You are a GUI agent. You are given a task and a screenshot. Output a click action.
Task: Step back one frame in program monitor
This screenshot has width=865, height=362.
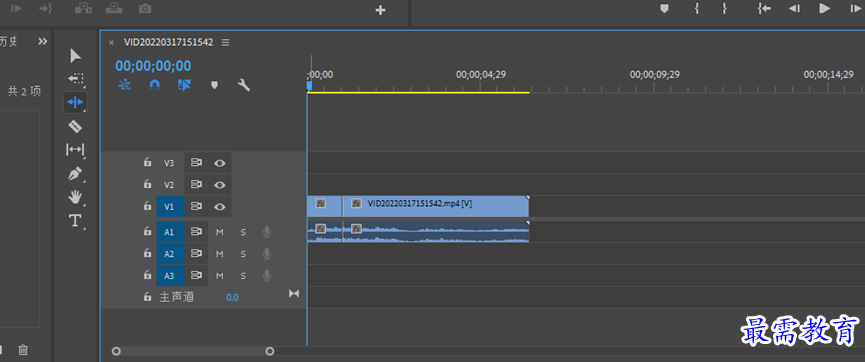(x=794, y=8)
